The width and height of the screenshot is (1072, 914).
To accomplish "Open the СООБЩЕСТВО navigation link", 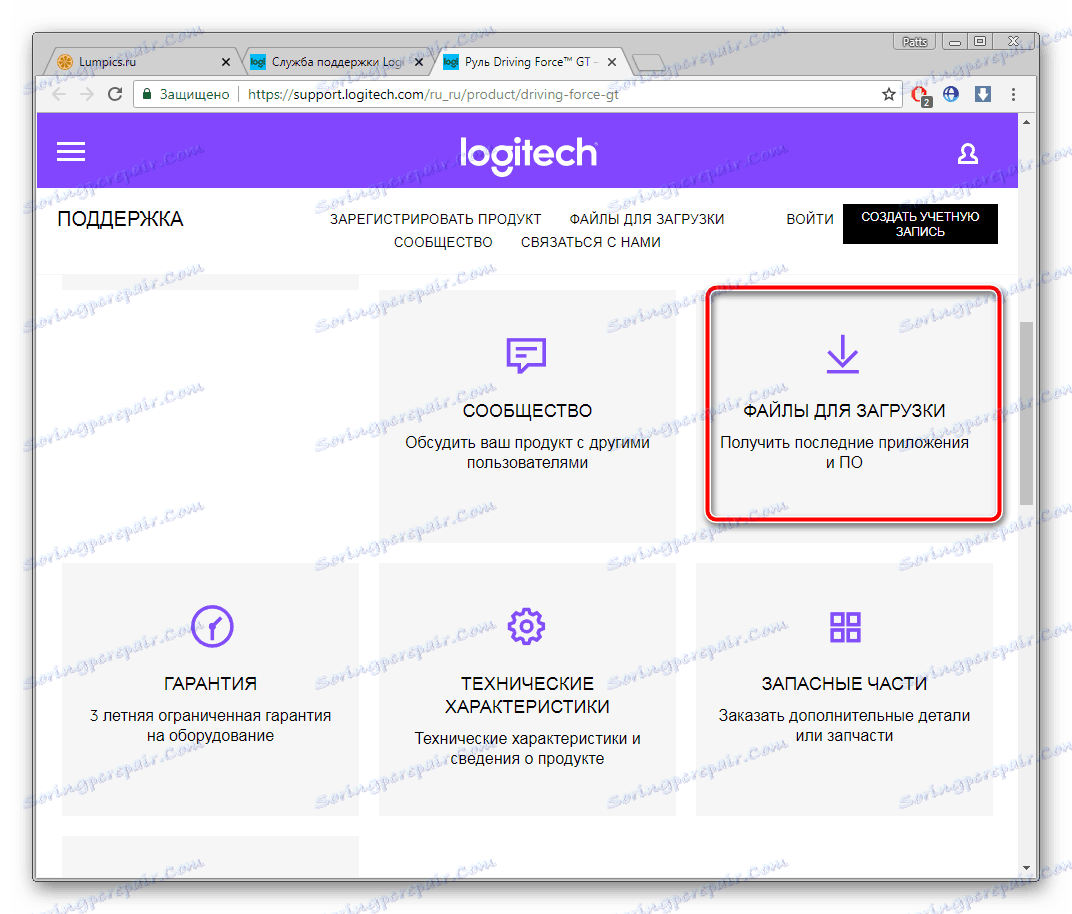I will click(443, 242).
